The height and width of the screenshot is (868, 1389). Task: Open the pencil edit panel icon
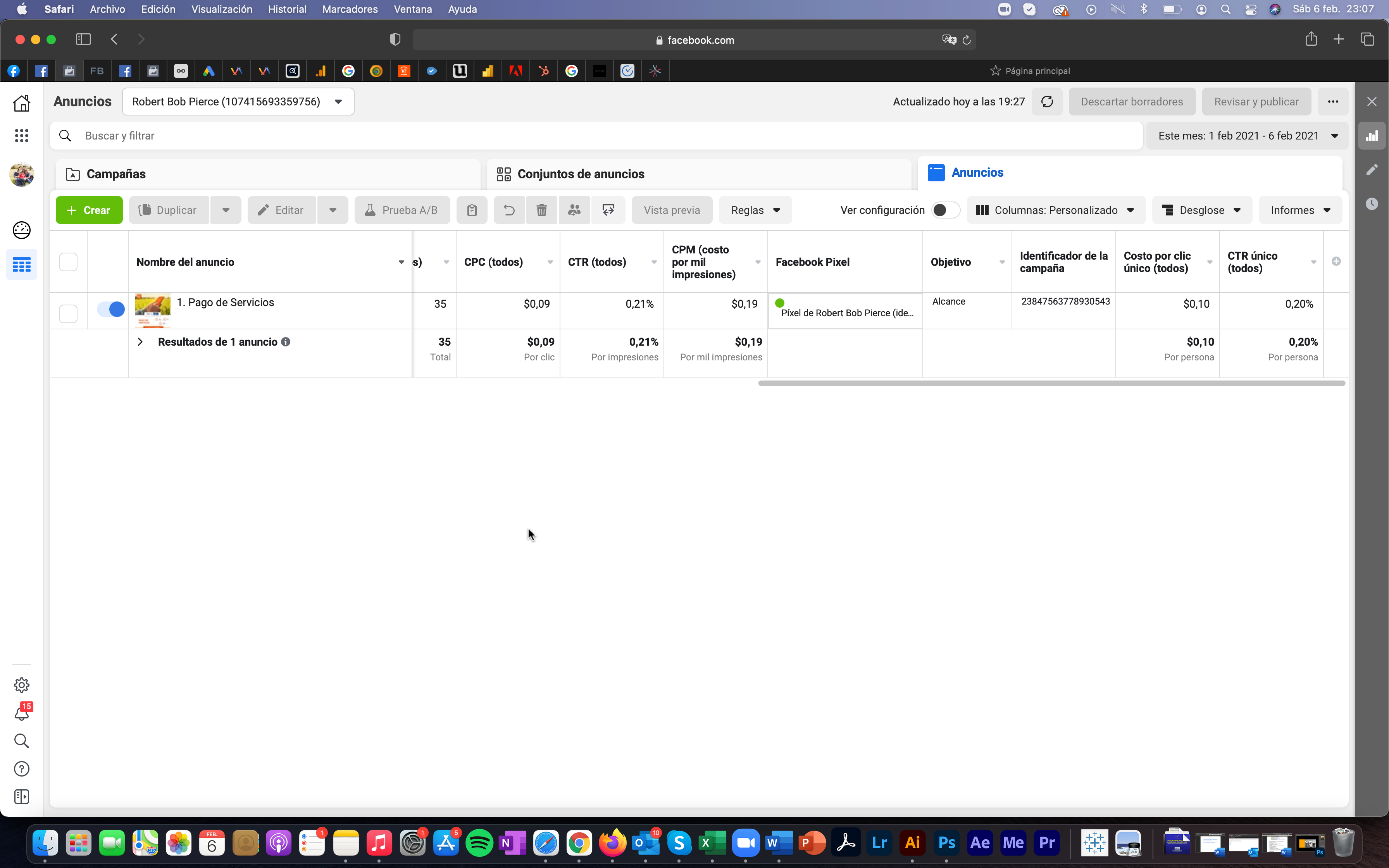click(1372, 170)
